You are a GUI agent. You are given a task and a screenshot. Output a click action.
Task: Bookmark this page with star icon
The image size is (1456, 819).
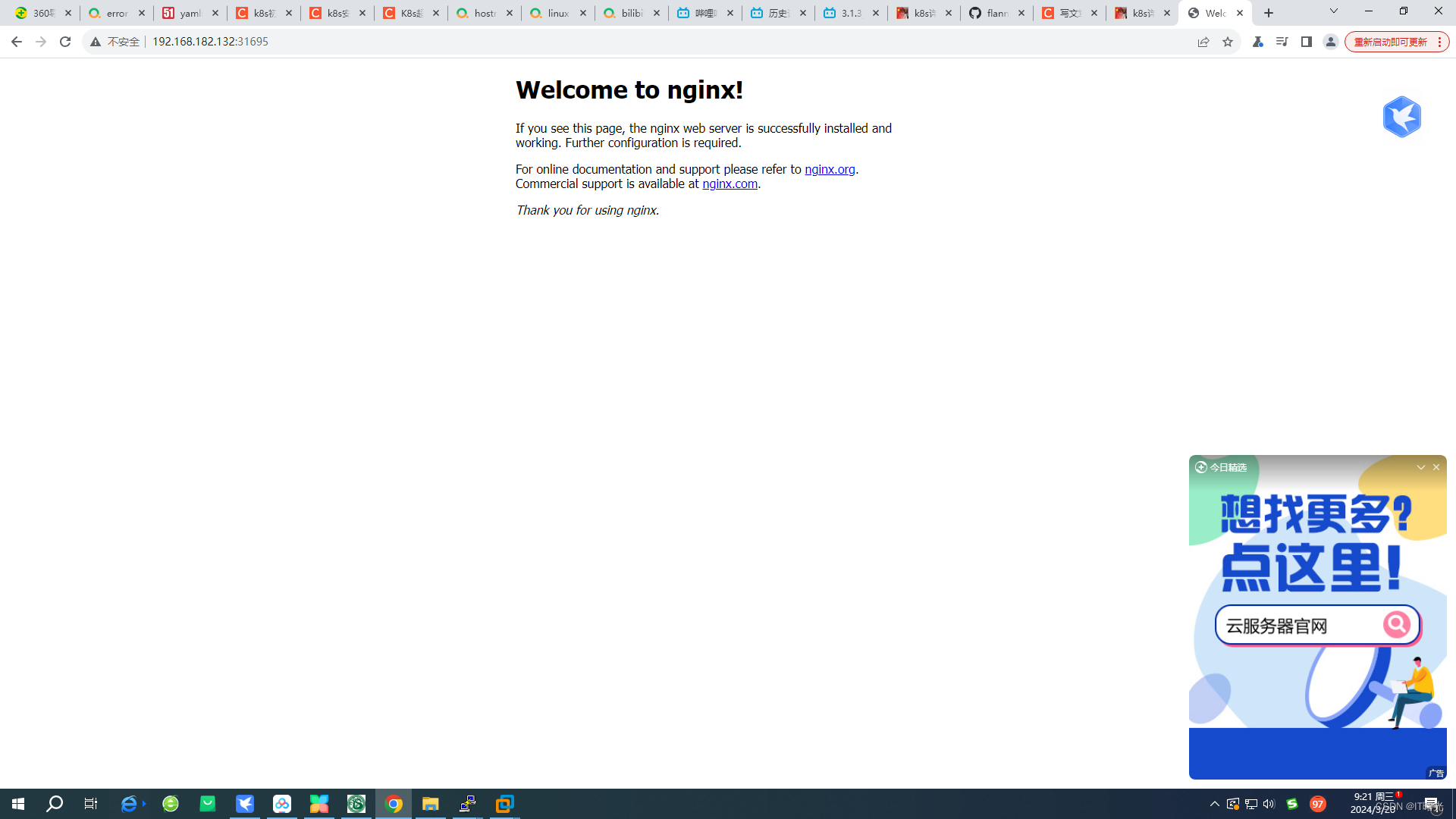1228,42
